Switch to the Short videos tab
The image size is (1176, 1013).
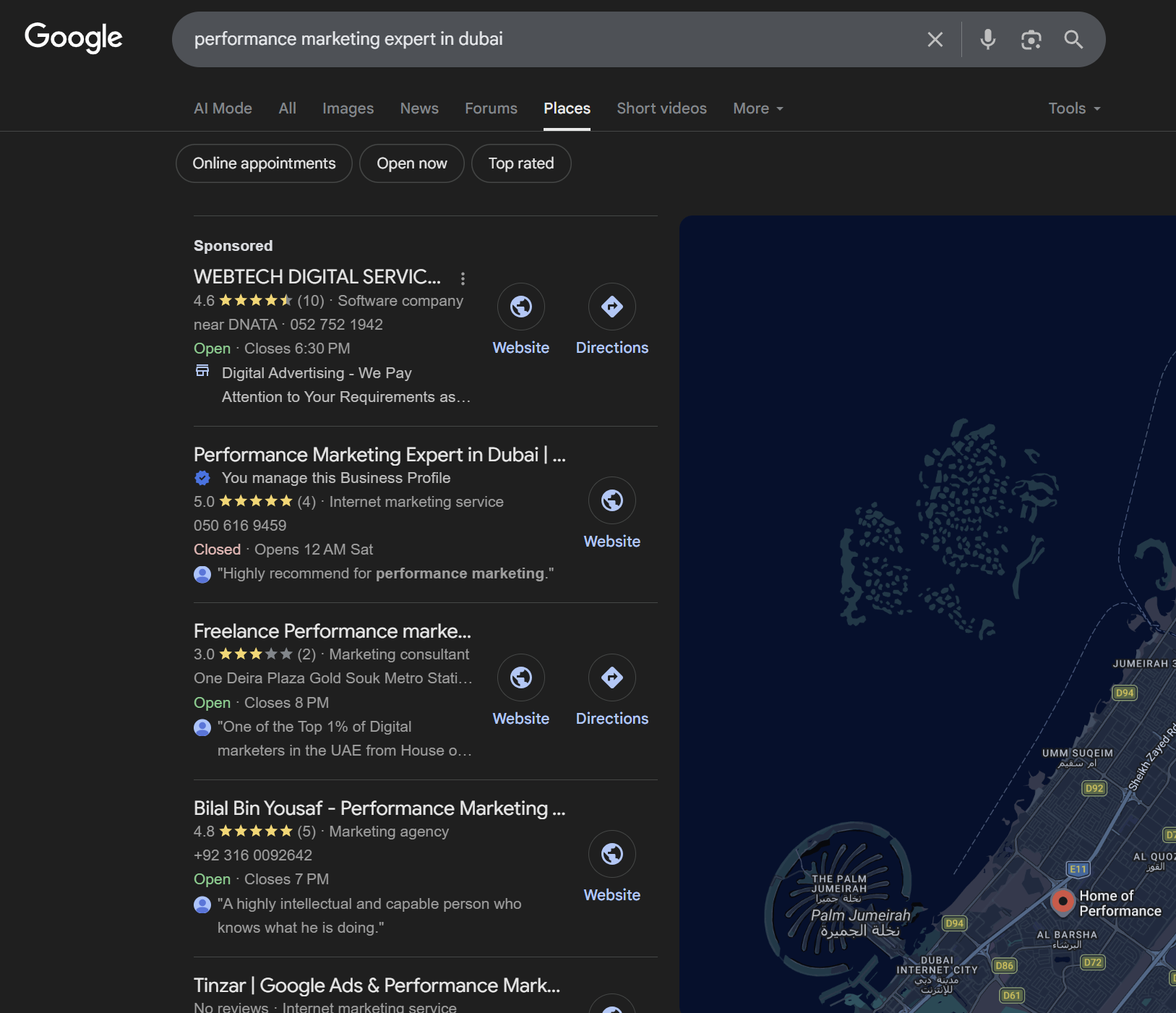click(661, 108)
